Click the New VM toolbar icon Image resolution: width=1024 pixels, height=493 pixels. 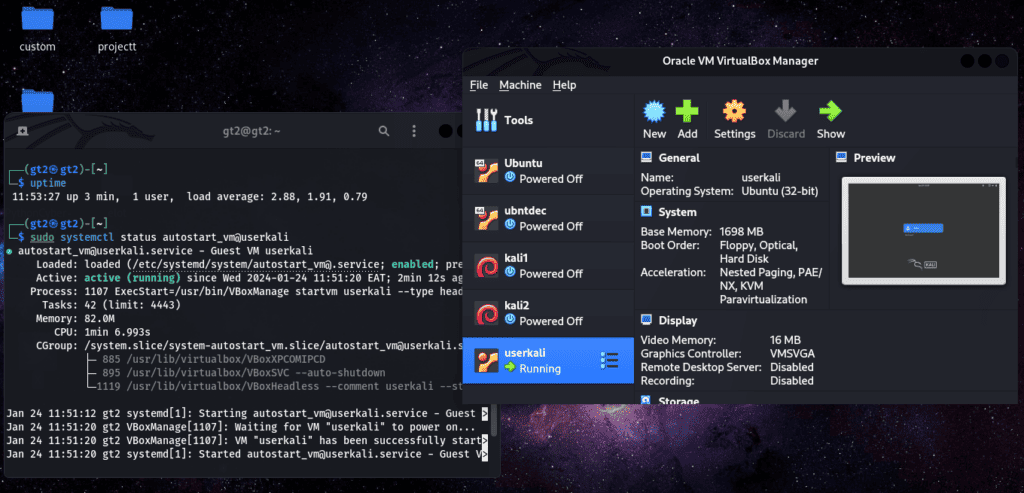coord(654,112)
